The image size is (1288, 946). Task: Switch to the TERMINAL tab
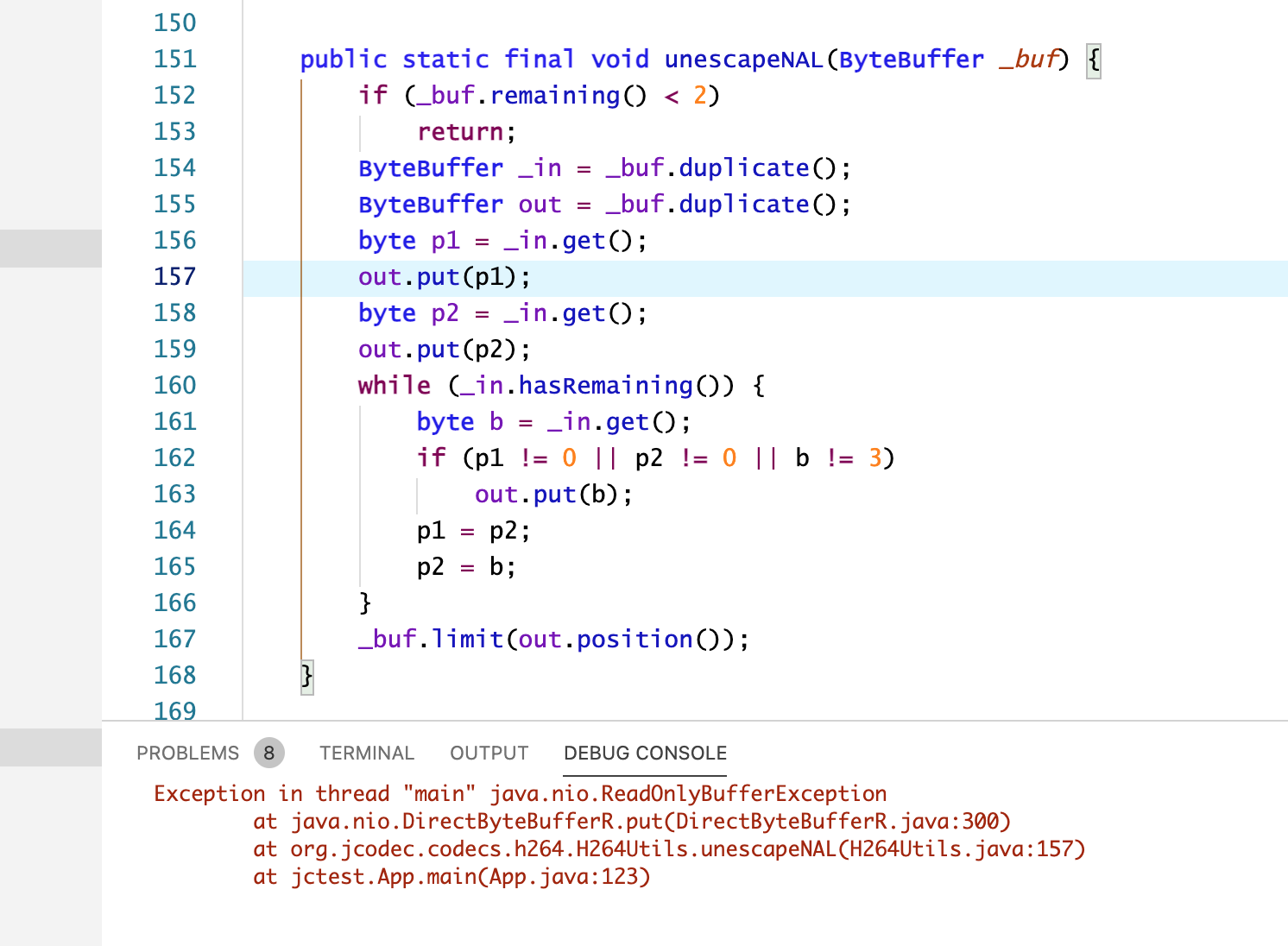coord(366,753)
